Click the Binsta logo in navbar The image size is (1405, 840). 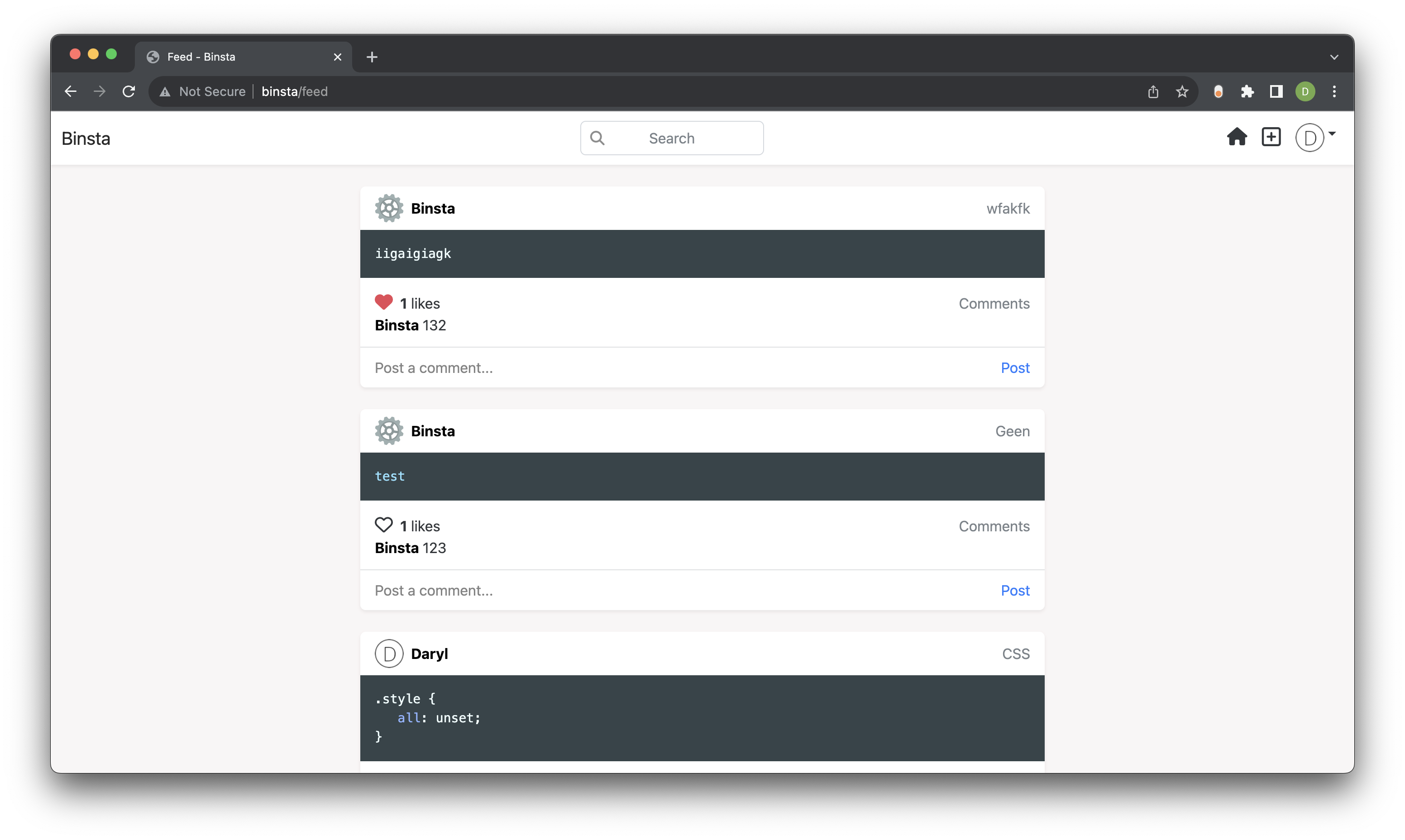(x=86, y=138)
